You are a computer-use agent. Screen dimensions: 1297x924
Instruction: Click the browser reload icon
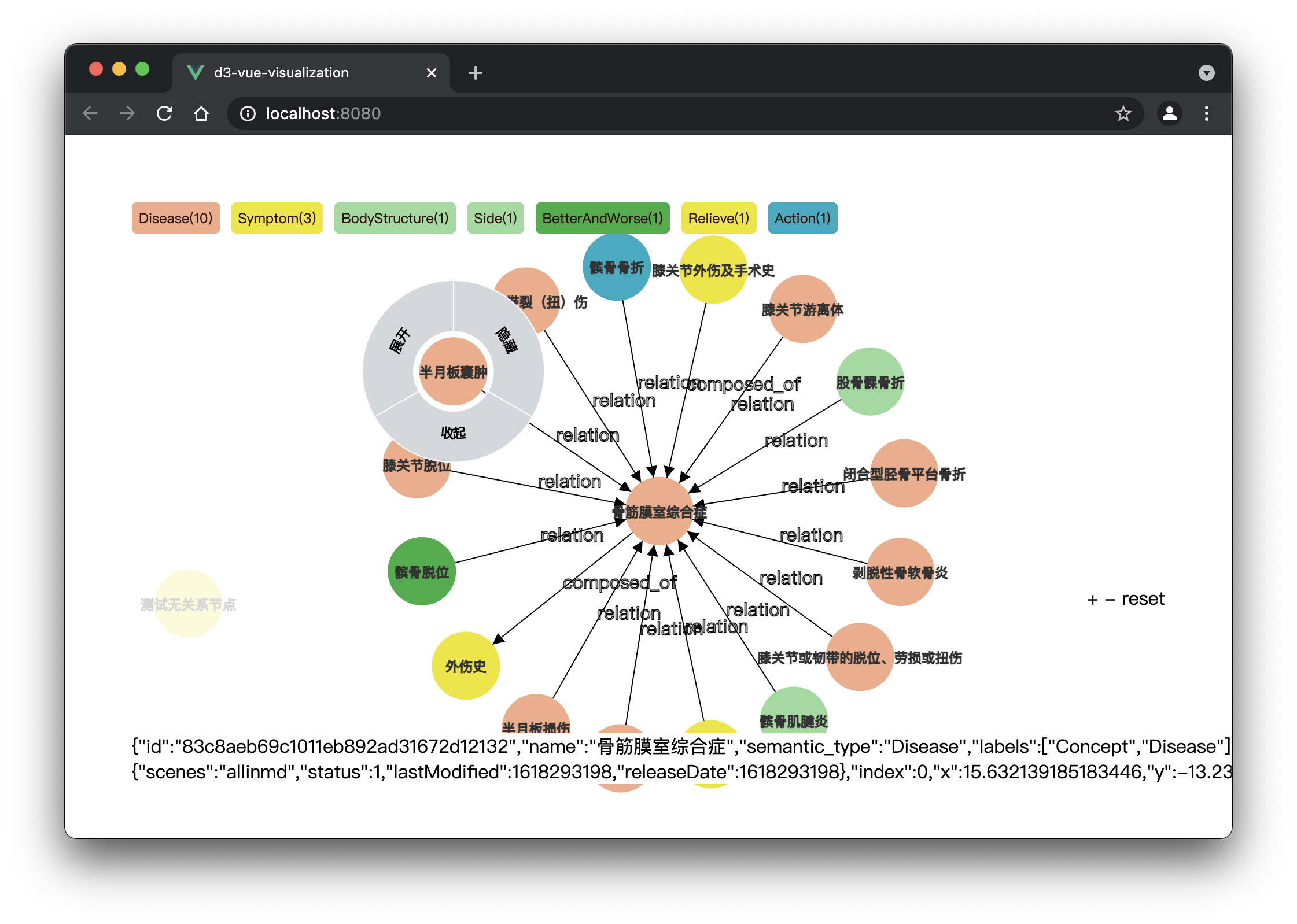coord(165,113)
